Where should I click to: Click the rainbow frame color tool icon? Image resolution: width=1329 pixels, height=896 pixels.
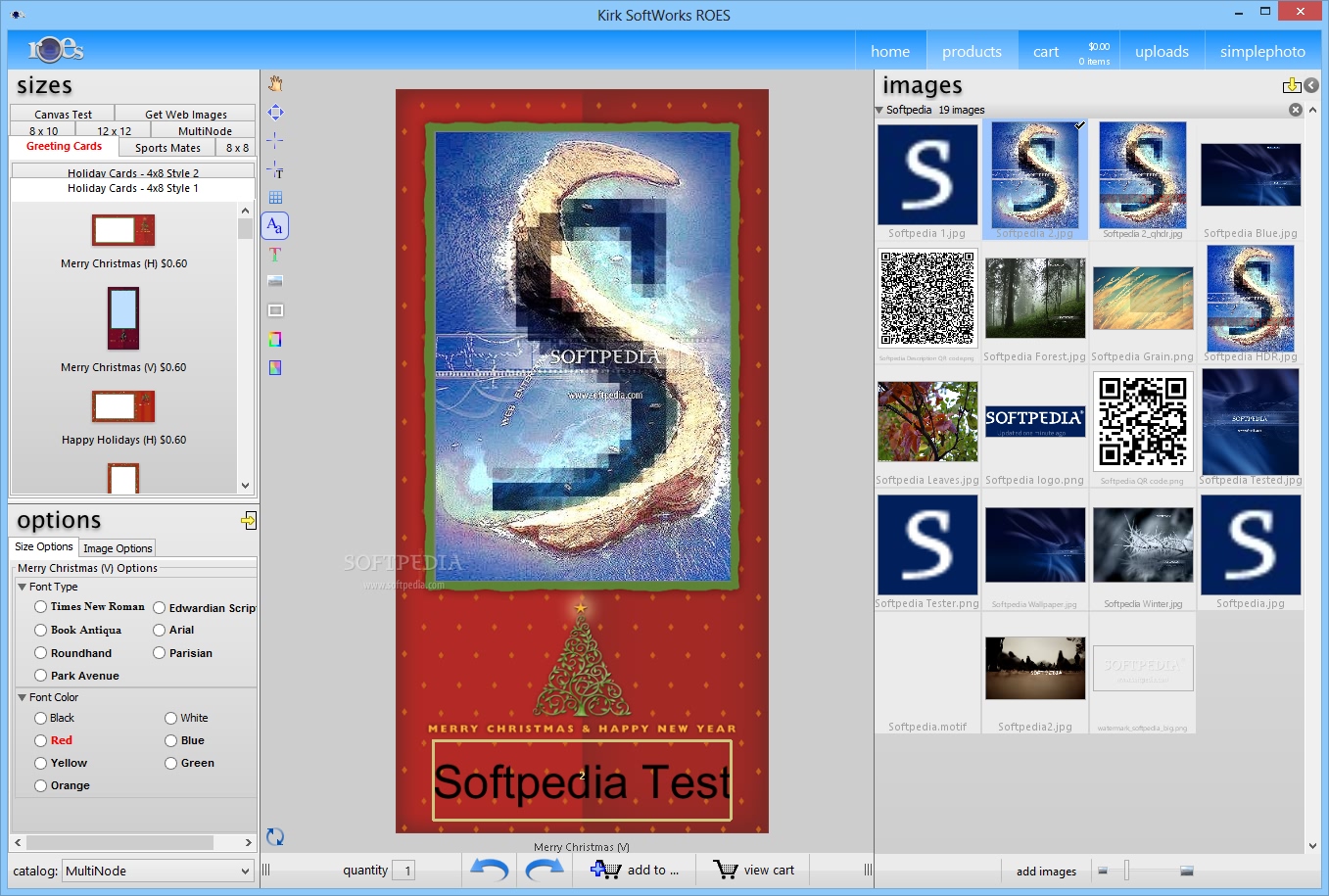point(275,339)
